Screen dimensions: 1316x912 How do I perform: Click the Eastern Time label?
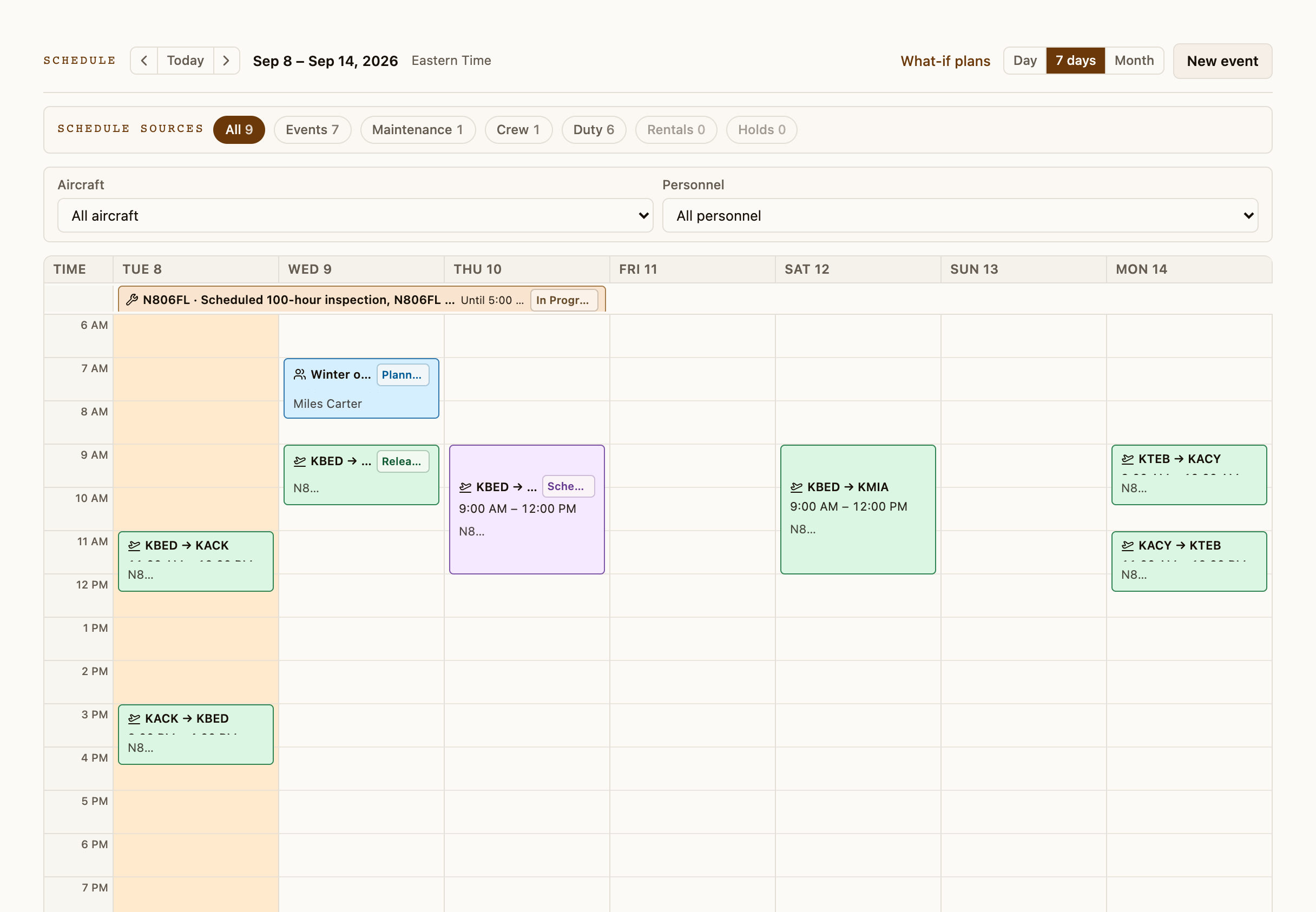coord(451,61)
